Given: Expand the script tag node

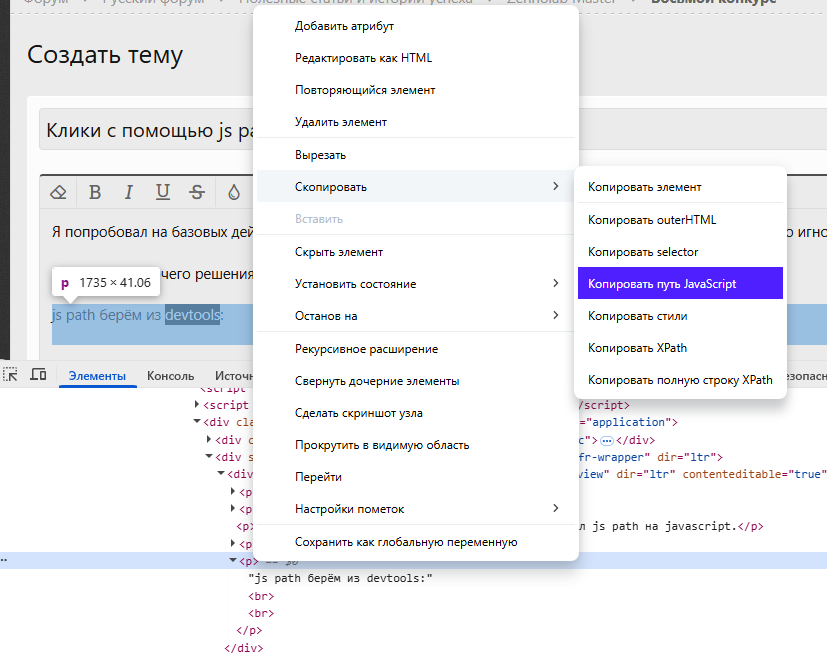Looking at the screenshot, I should [x=197, y=405].
